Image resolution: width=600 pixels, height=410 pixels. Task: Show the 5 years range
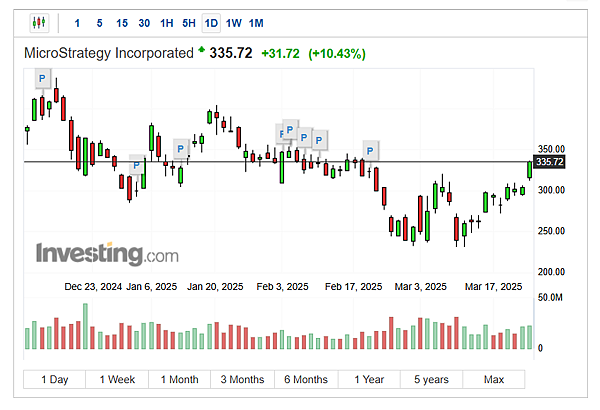tap(431, 379)
